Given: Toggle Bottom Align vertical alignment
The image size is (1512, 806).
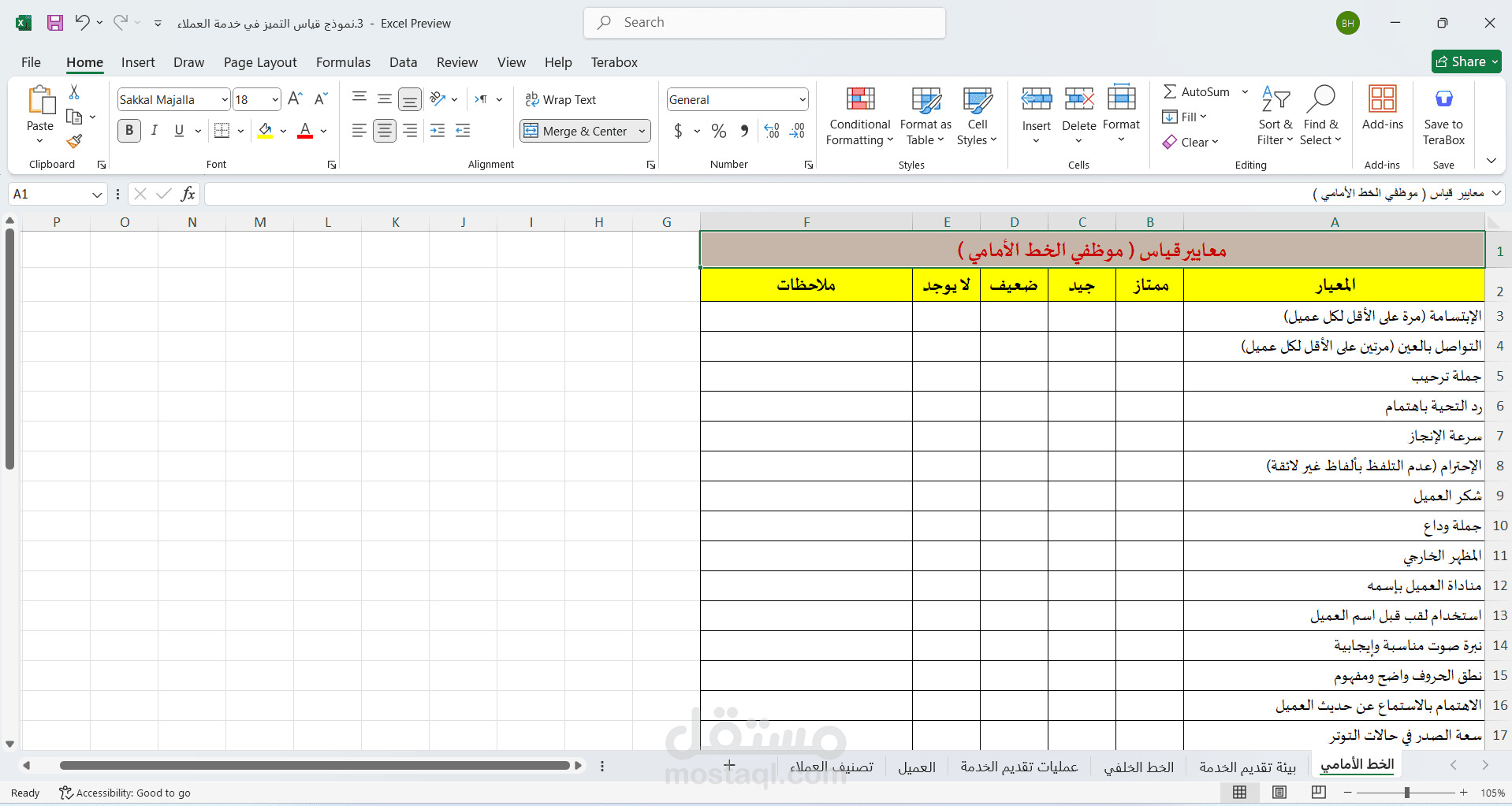Looking at the screenshot, I should pos(410,99).
